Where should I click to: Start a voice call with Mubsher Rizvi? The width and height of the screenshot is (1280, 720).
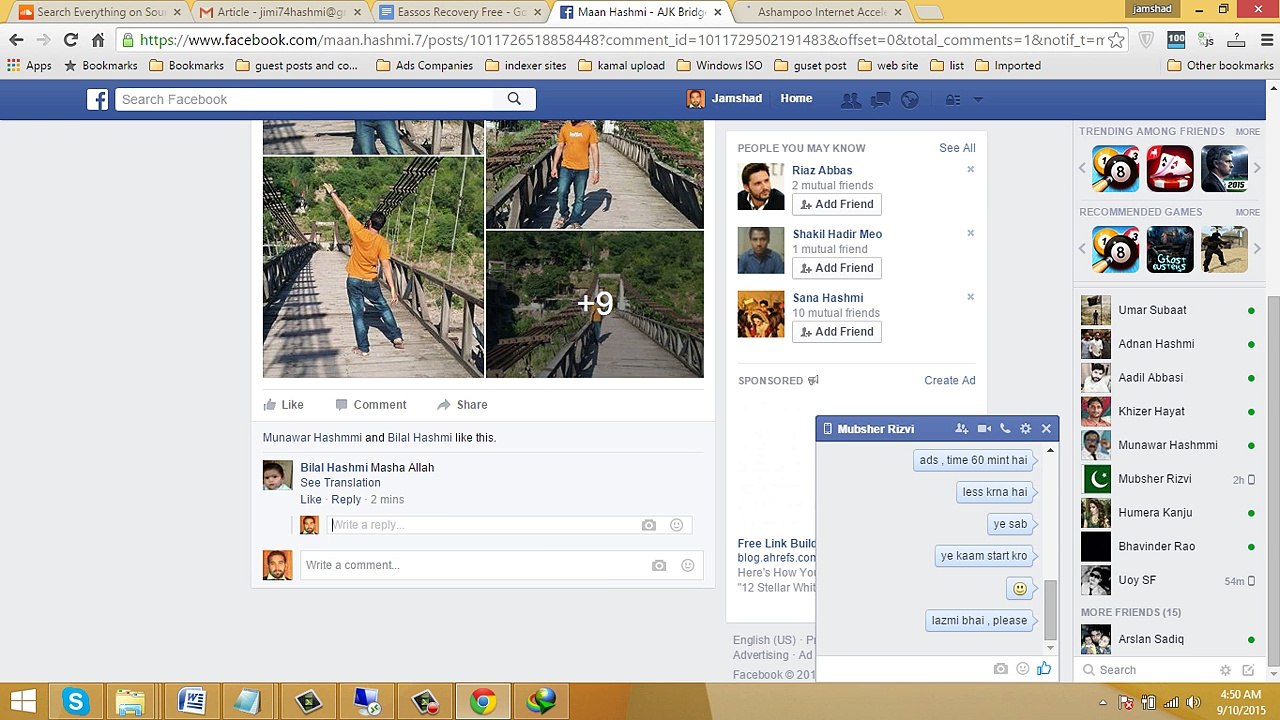[x=1005, y=428]
